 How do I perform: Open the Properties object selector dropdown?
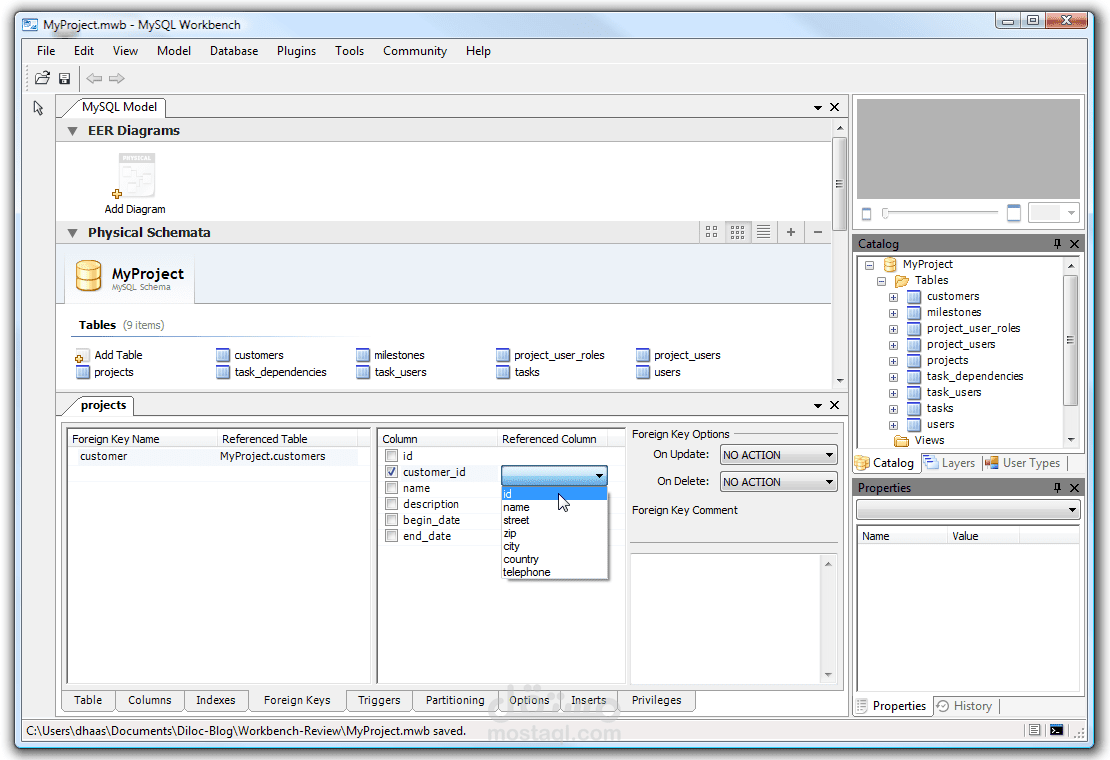tap(968, 509)
